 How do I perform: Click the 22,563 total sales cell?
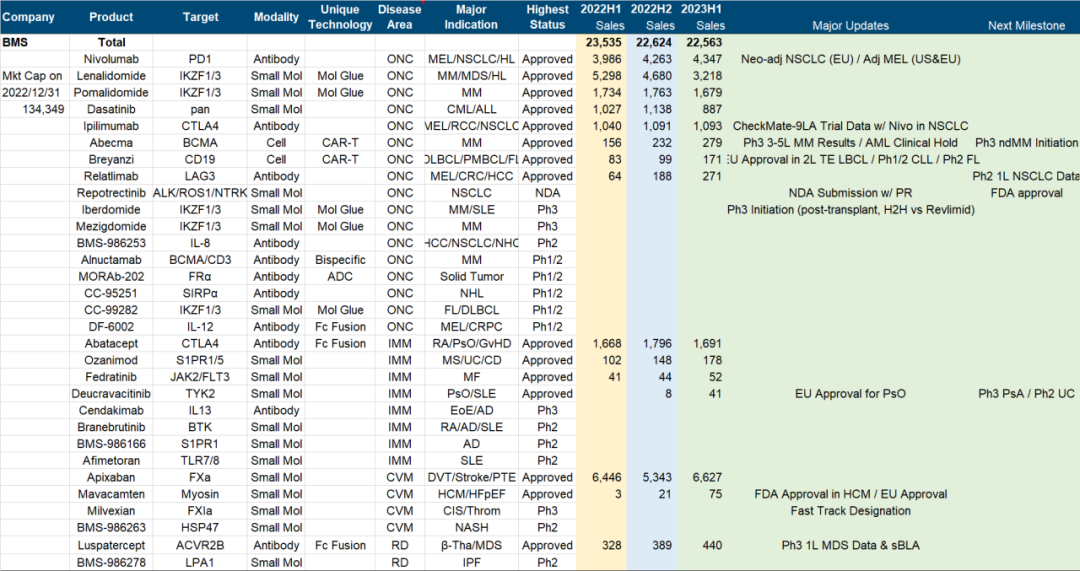coord(703,42)
